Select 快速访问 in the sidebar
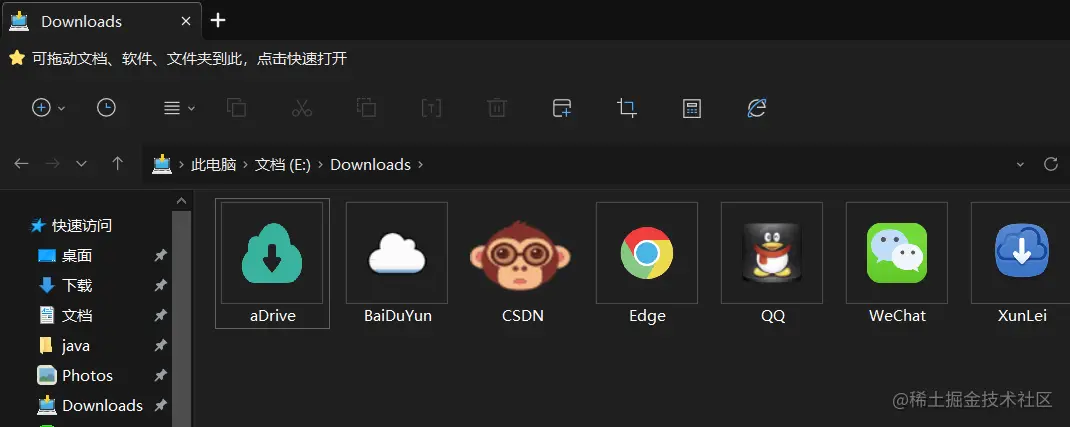 (82, 225)
